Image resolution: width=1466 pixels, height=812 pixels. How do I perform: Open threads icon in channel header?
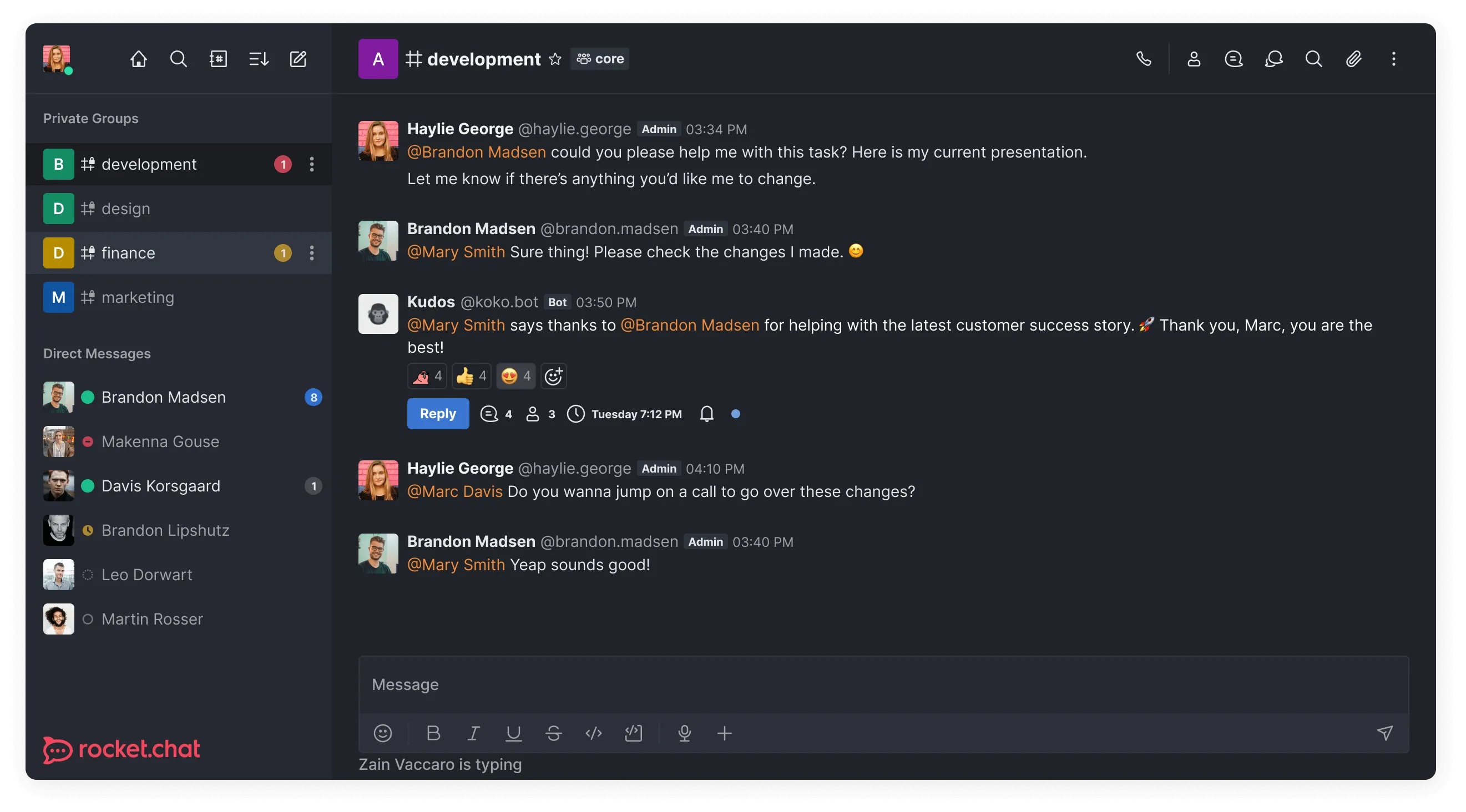tap(1234, 59)
